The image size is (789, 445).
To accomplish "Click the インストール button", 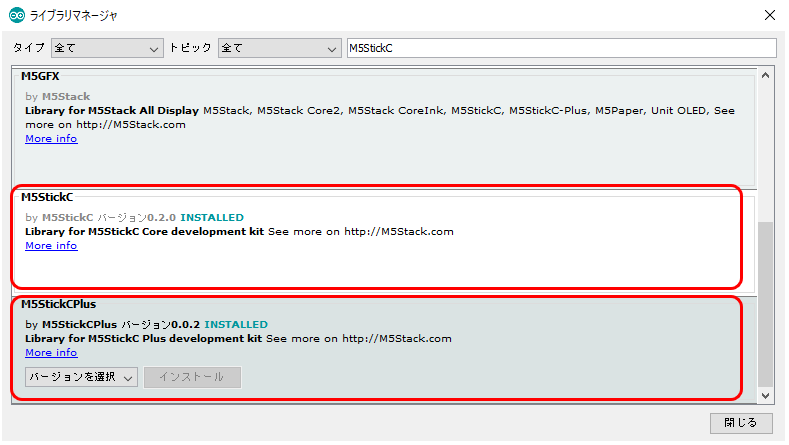I will tap(192, 377).
